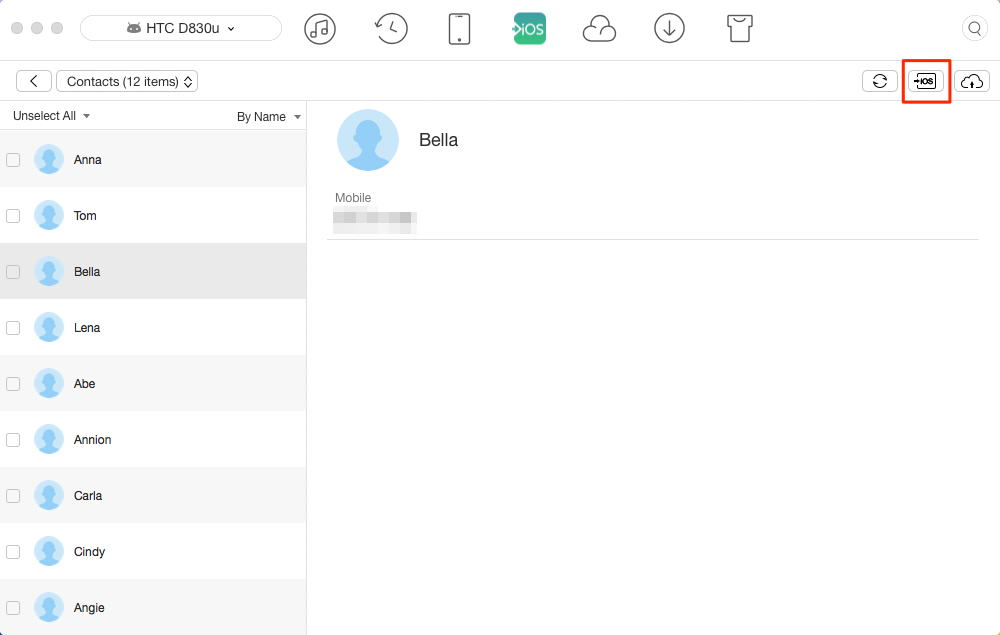
Task: Select the Carla contact name
Action: [87, 495]
